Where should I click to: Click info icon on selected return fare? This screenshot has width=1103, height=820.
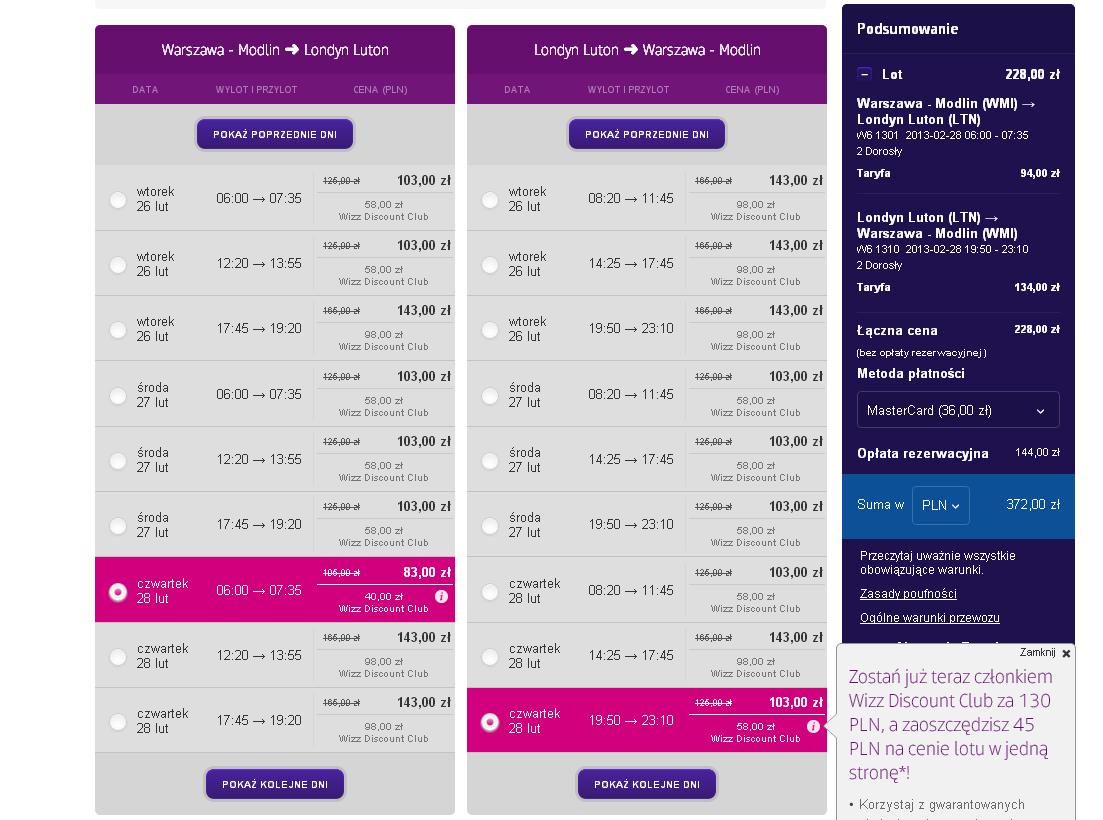(x=813, y=726)
